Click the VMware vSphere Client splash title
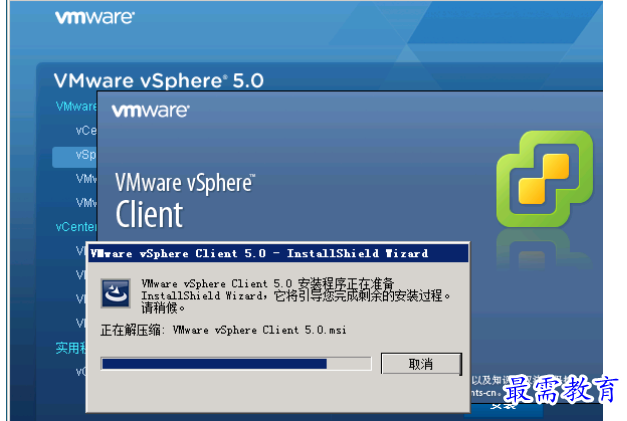Viewport: 627px width, 421px height. click(x=185, y=200)
